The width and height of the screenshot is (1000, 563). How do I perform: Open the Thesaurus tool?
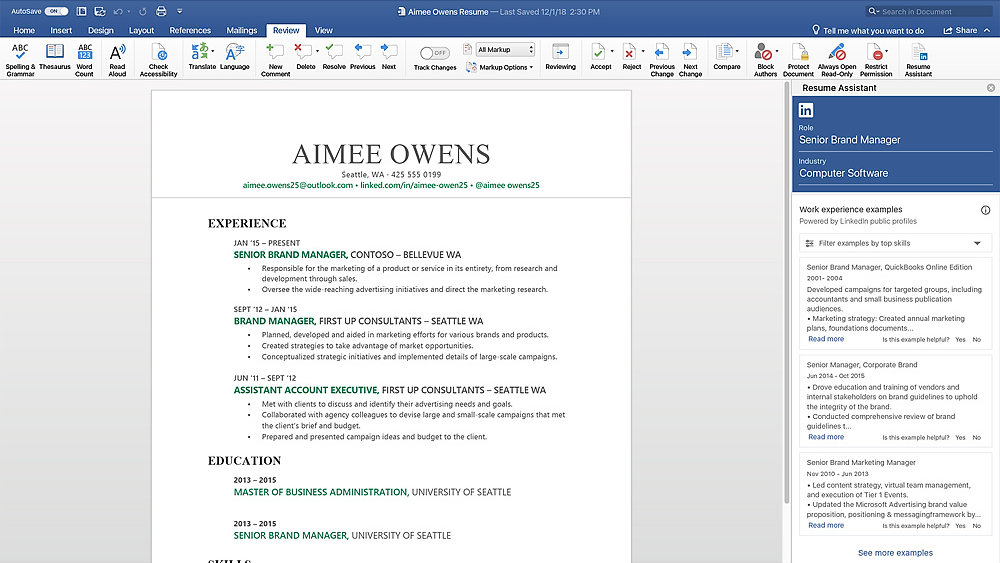point(55,57)
